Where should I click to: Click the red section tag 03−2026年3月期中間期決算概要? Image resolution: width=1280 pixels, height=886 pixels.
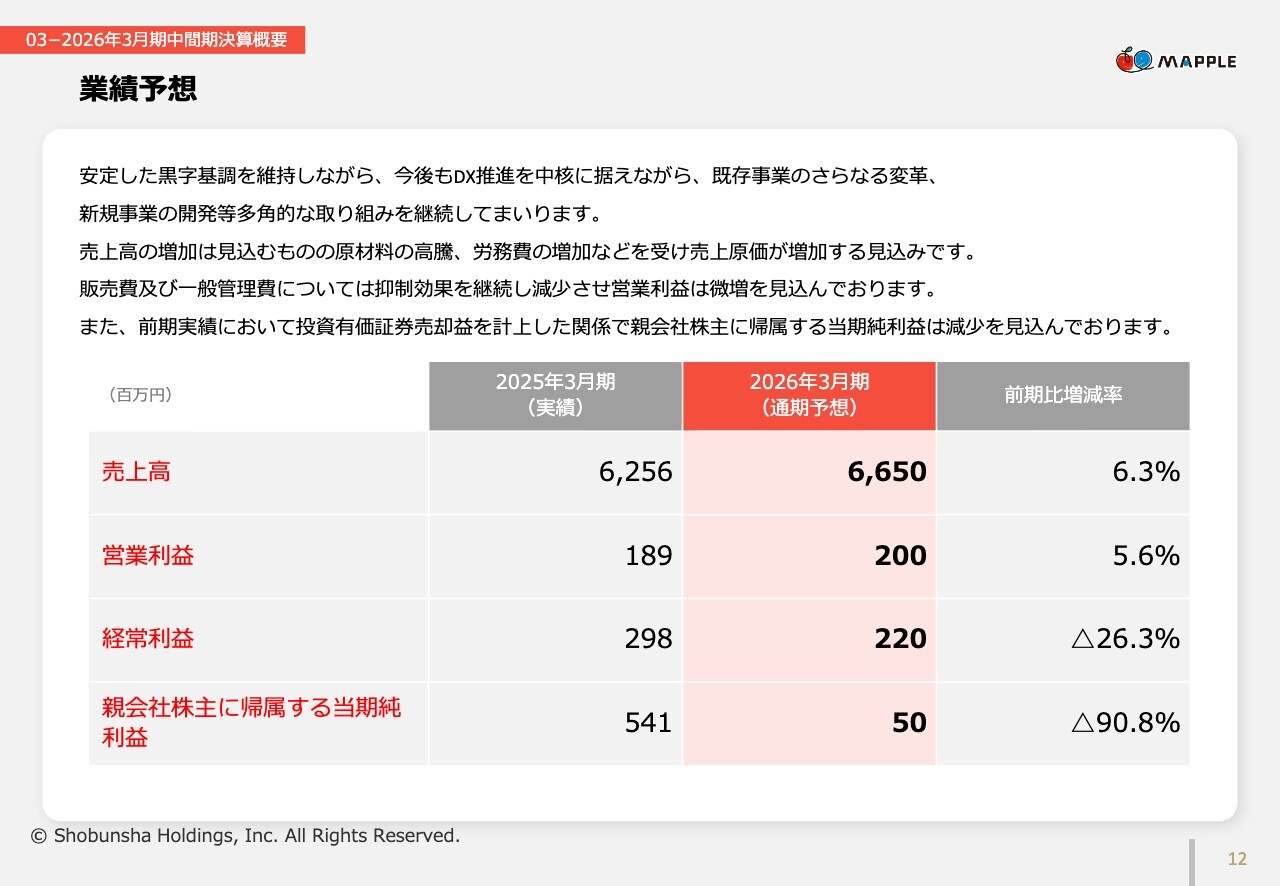click(x=153, y=40)
